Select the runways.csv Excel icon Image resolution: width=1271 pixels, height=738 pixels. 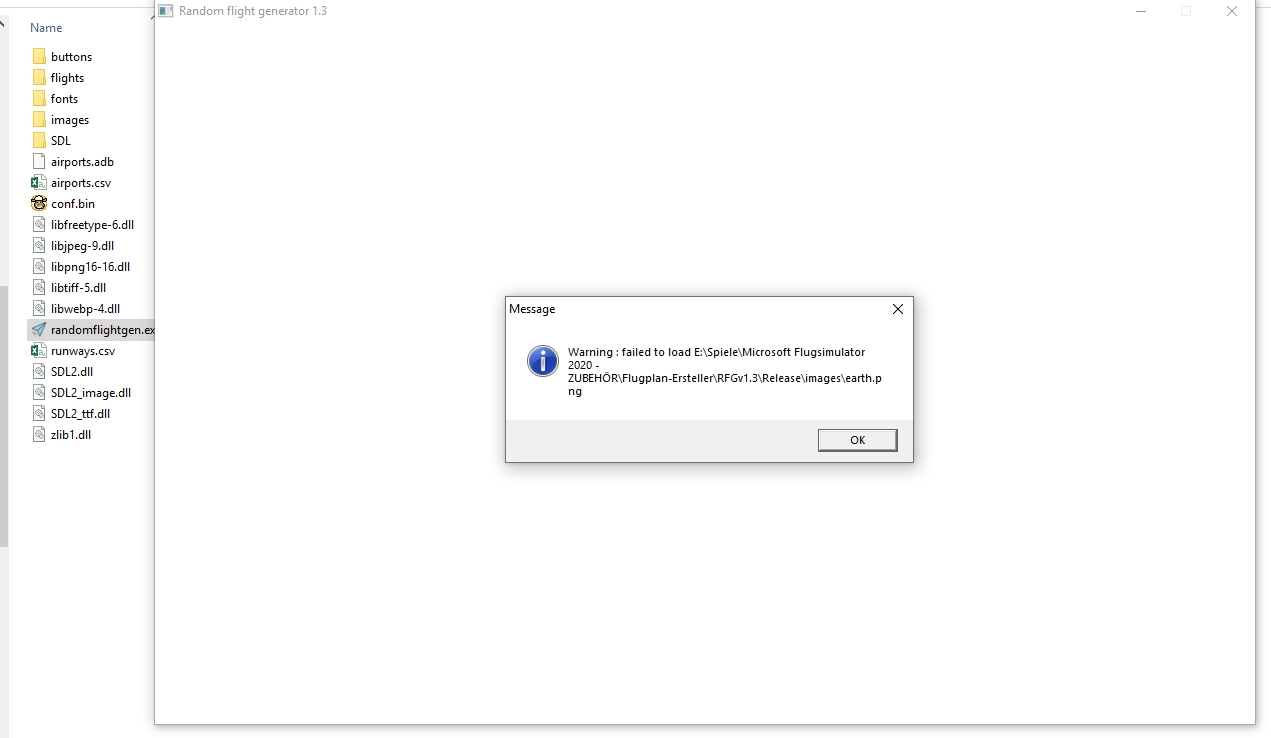39,351
